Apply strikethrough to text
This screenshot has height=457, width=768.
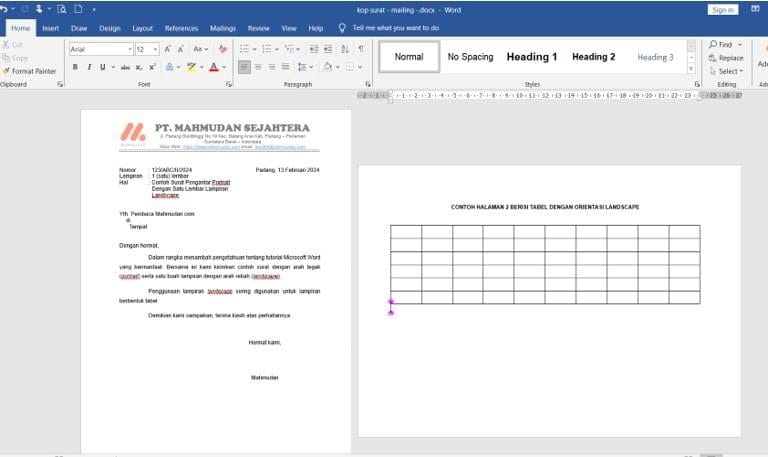(125, 67)
